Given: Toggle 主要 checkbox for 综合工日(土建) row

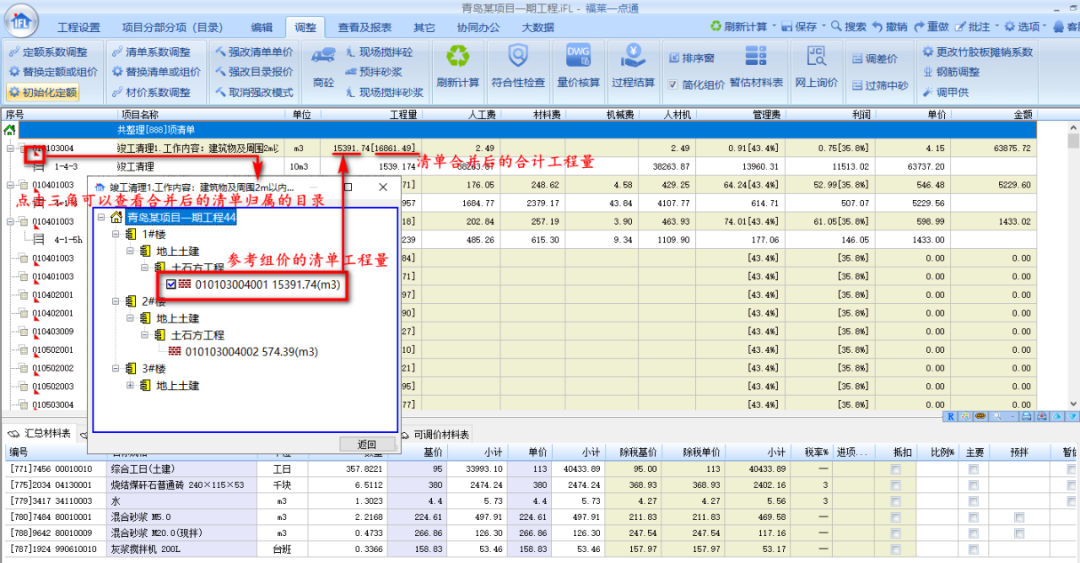Looking at the screenshot, I should pyautogui.click(x=973, y=469).
